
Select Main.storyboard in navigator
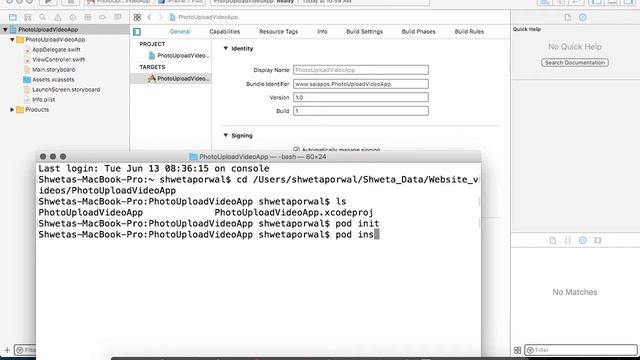pos(53,69)
